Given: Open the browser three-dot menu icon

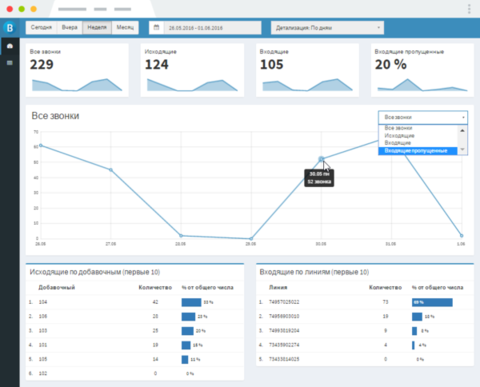Looking at the screenshot, I should coord(469,9).
